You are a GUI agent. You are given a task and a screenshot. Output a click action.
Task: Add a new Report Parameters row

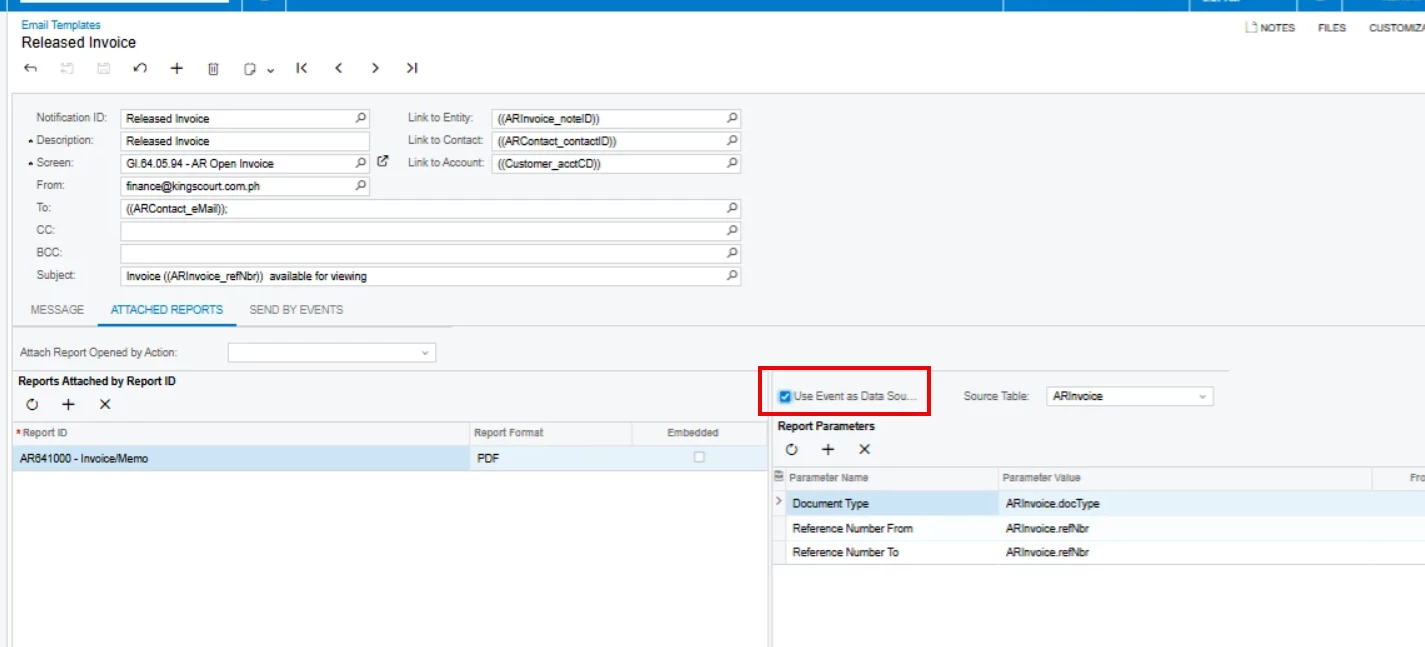pos(828,449)
